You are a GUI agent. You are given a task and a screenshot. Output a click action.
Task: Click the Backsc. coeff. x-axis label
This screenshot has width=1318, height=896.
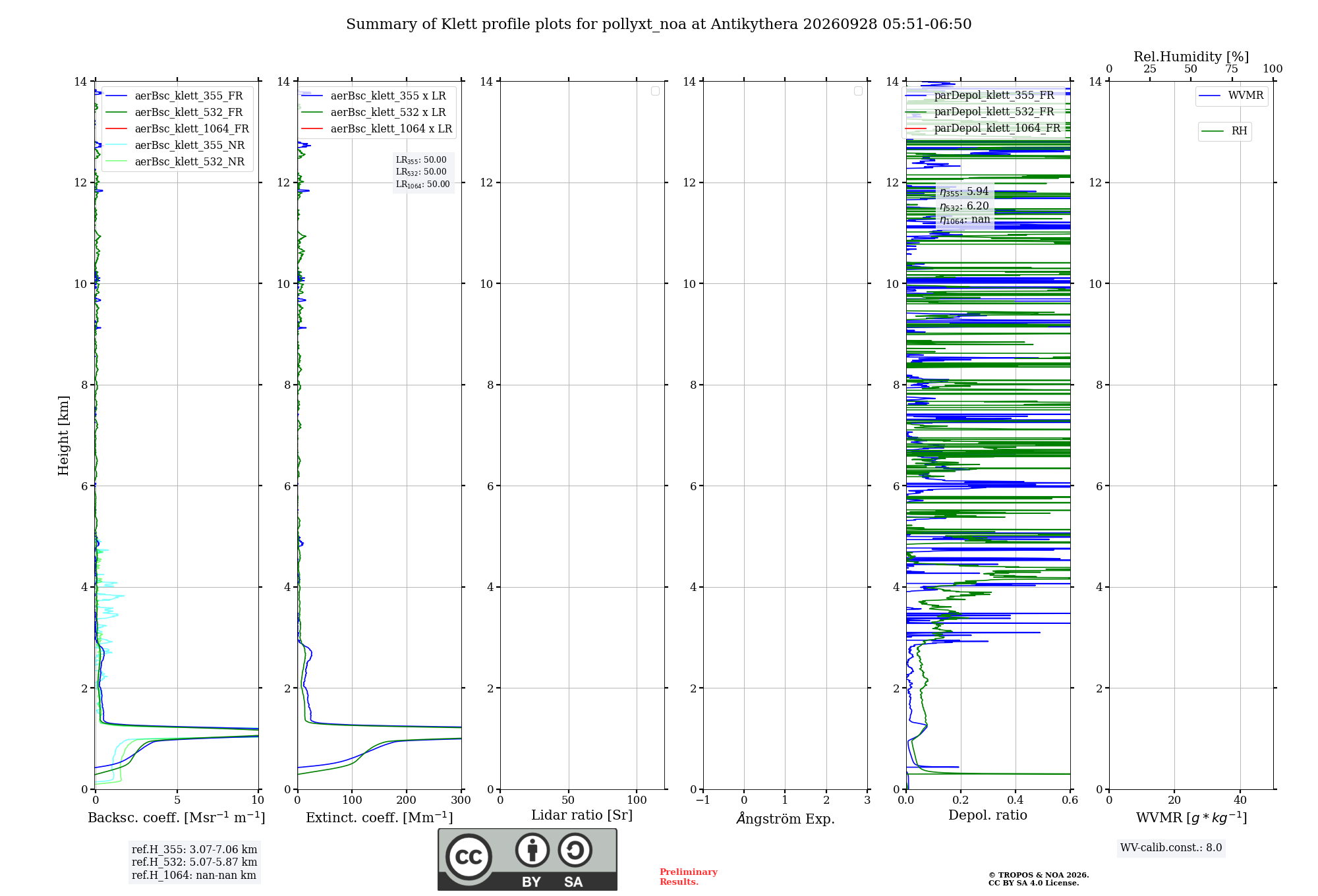177,818
